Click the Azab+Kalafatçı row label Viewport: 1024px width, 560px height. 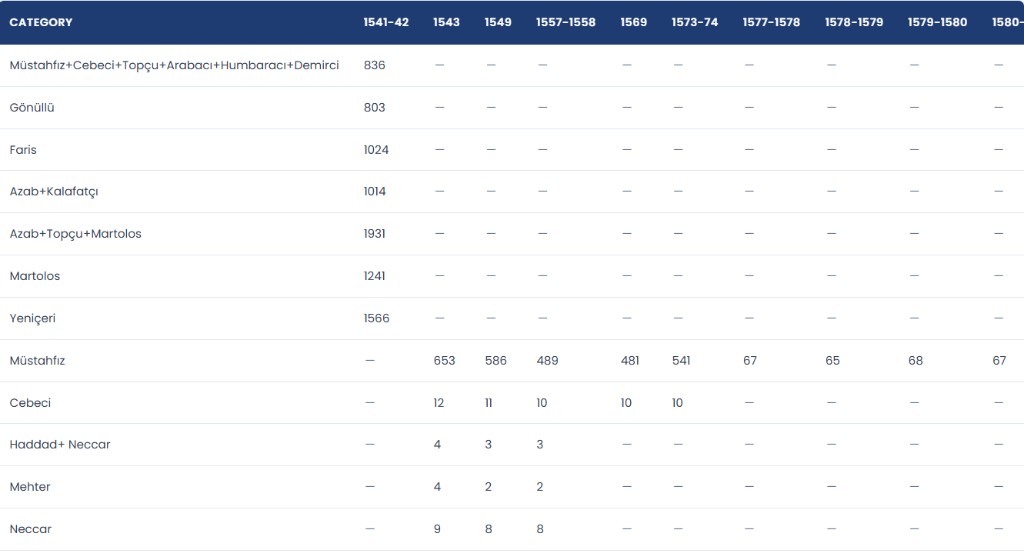(x=54, y=192)
